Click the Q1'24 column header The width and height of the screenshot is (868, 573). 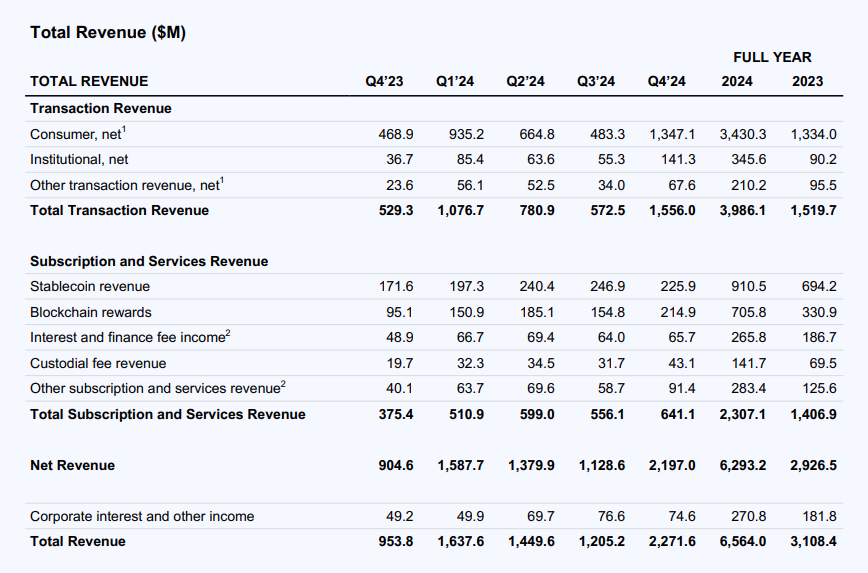pos(455,81)
